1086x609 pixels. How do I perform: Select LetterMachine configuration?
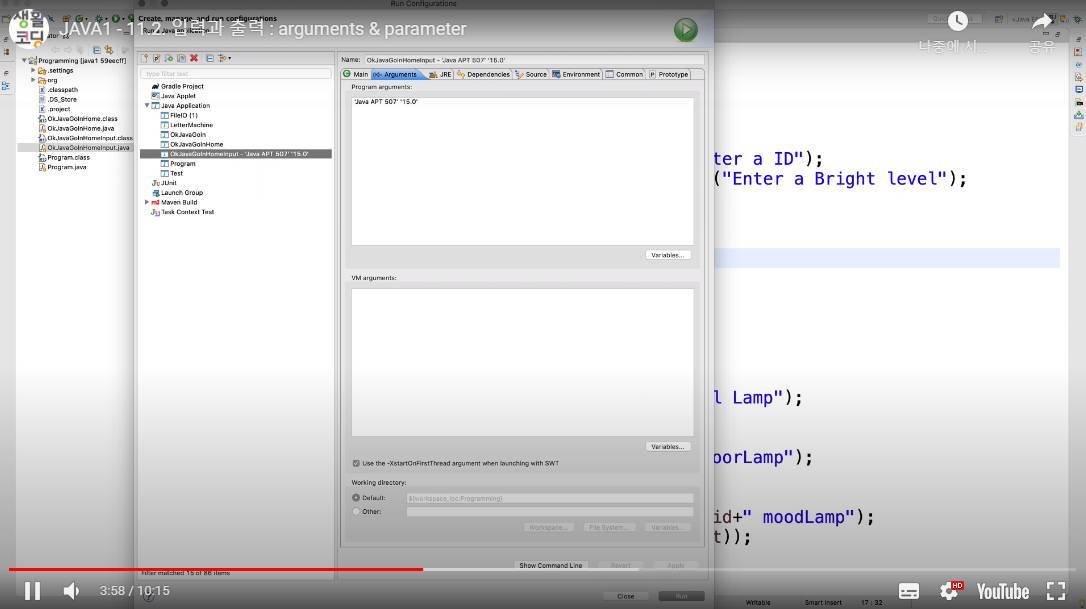point(191,125)
